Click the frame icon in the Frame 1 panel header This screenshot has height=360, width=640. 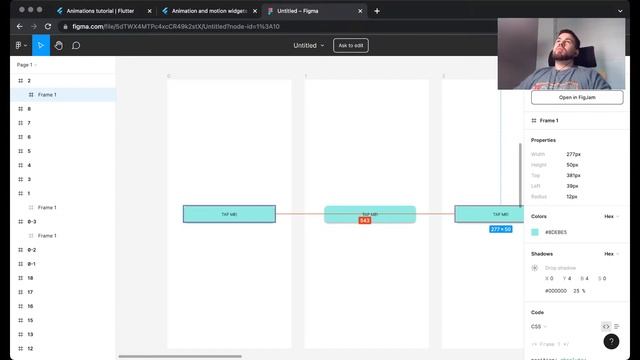pos(534,120)
